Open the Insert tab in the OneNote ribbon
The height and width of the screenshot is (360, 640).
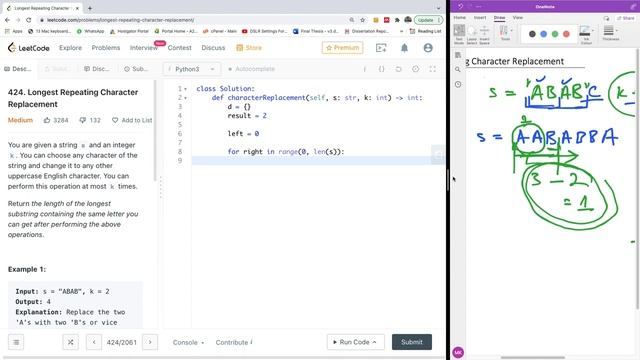[x=480, y=18]
